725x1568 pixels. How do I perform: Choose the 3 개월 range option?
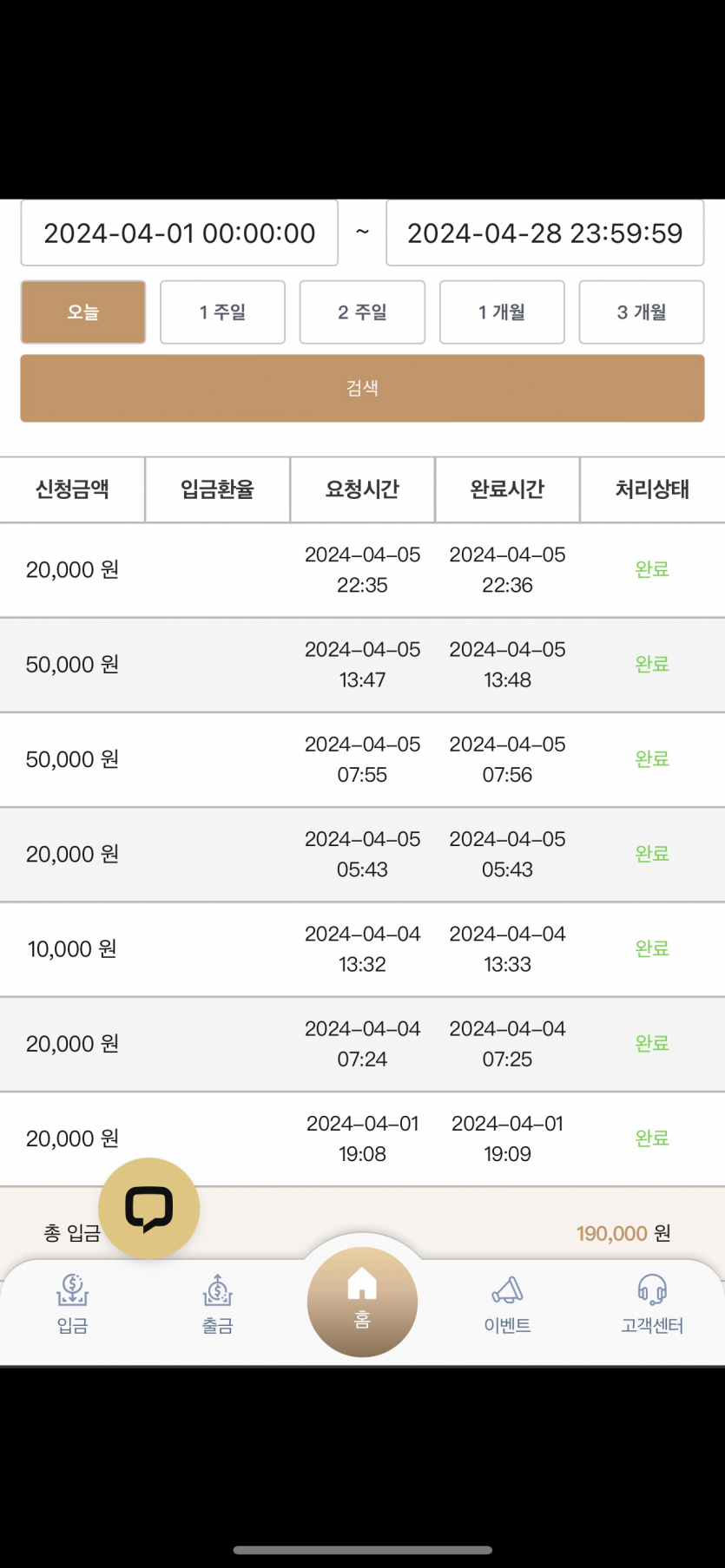pyautogui.click(x=642, y=312)
